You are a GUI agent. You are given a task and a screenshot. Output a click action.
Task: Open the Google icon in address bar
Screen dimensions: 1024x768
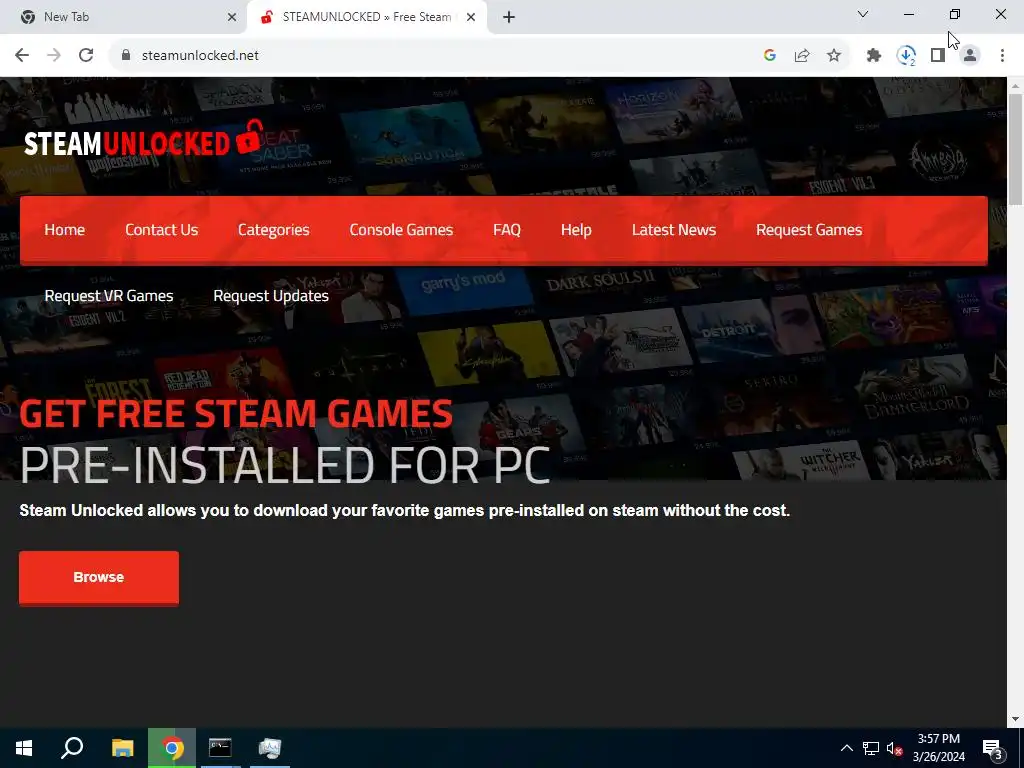tap(770, 56)
